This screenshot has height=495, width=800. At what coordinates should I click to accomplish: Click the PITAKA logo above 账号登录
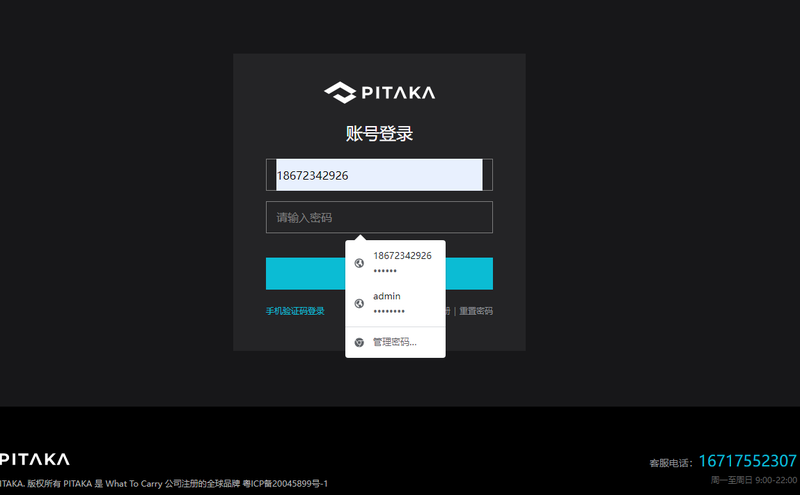[x=380, y=92]
